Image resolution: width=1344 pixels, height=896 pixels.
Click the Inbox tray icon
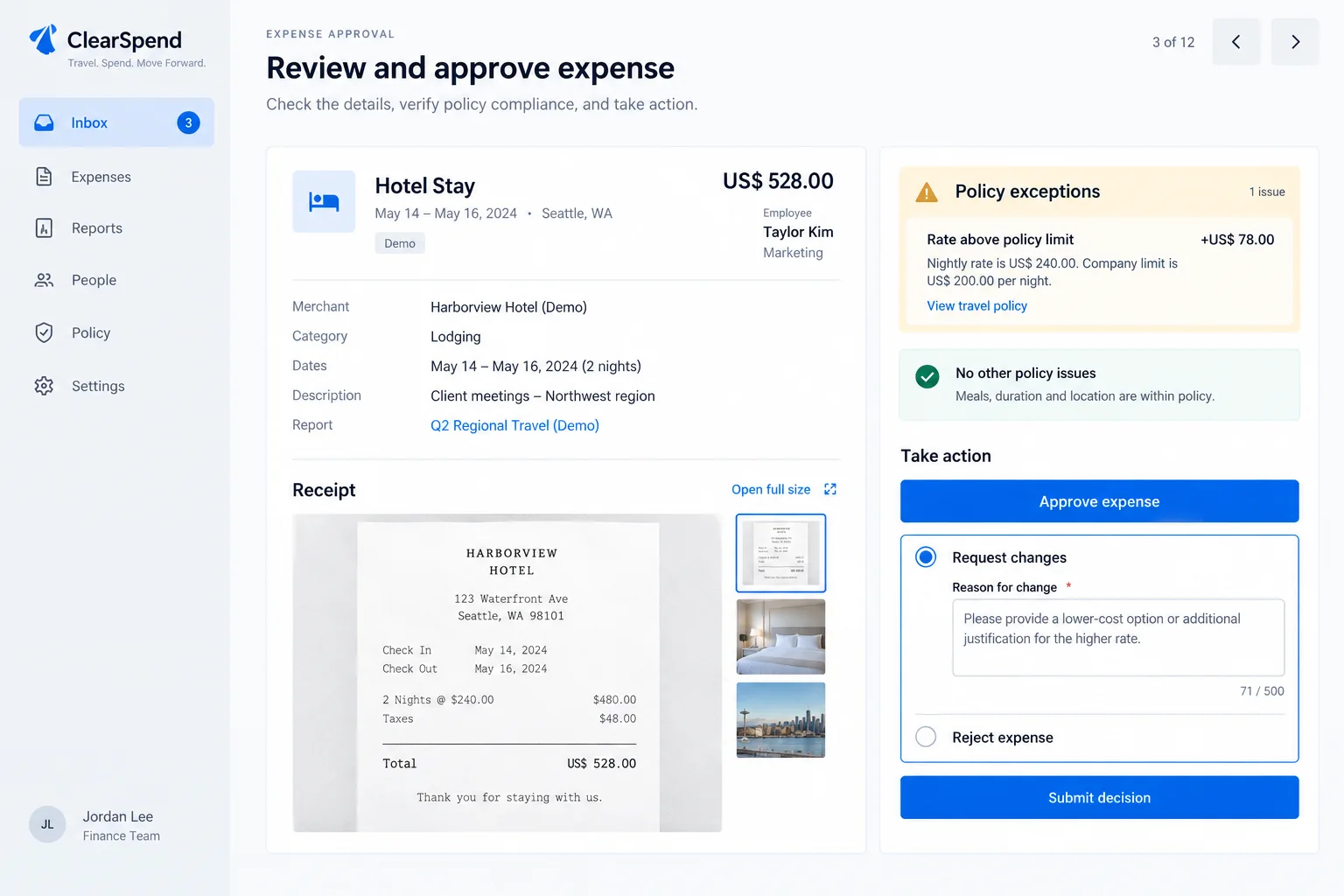tap(44, 122)
